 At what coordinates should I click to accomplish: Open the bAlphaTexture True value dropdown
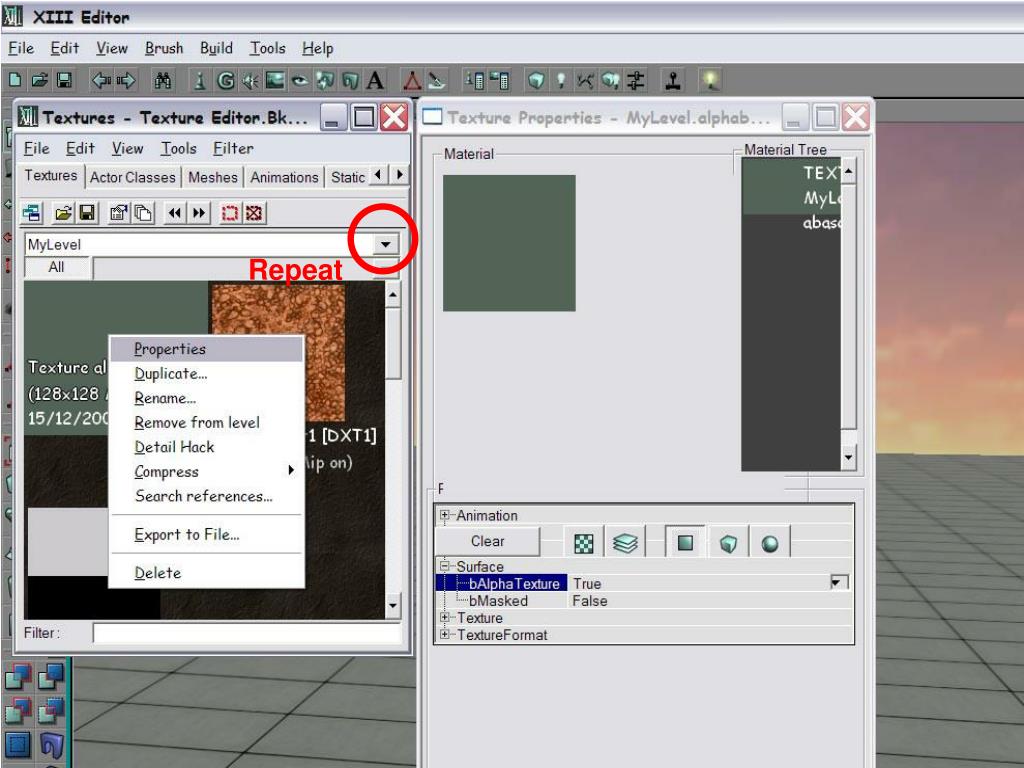pyautogui.click(x=839, y=582)
